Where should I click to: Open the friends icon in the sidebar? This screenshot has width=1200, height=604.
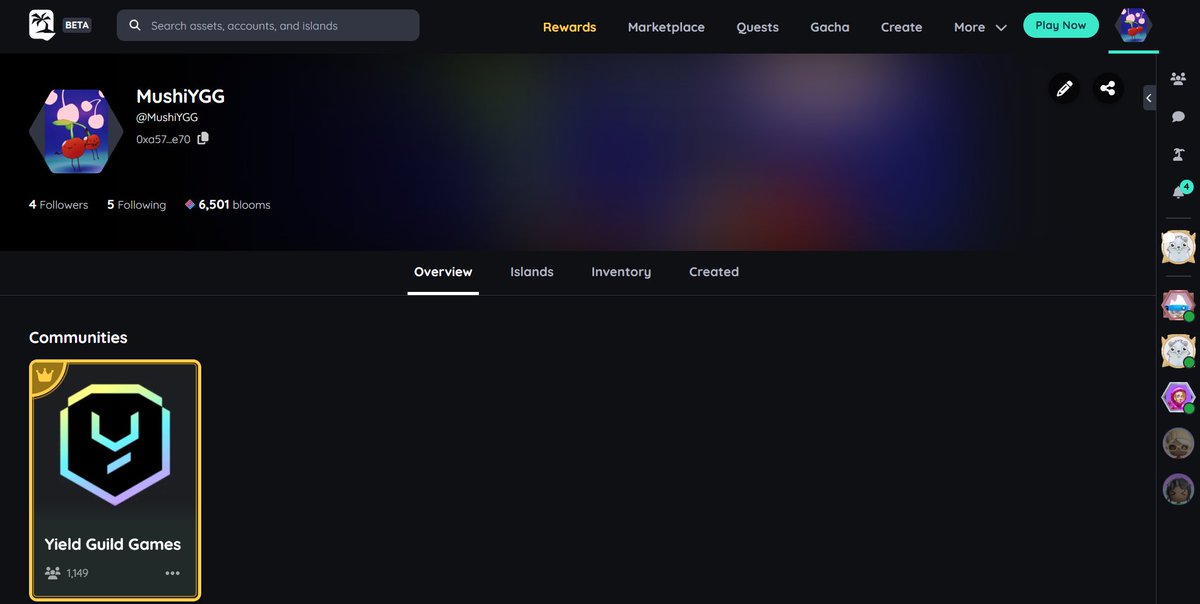(x=1178, y=79)
